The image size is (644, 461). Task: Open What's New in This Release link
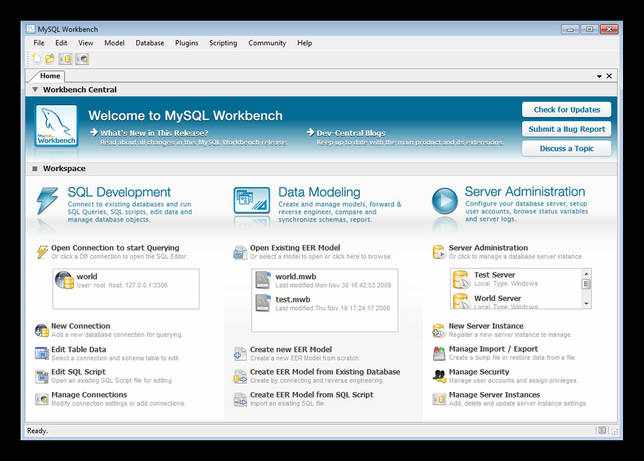pos(154,133)
